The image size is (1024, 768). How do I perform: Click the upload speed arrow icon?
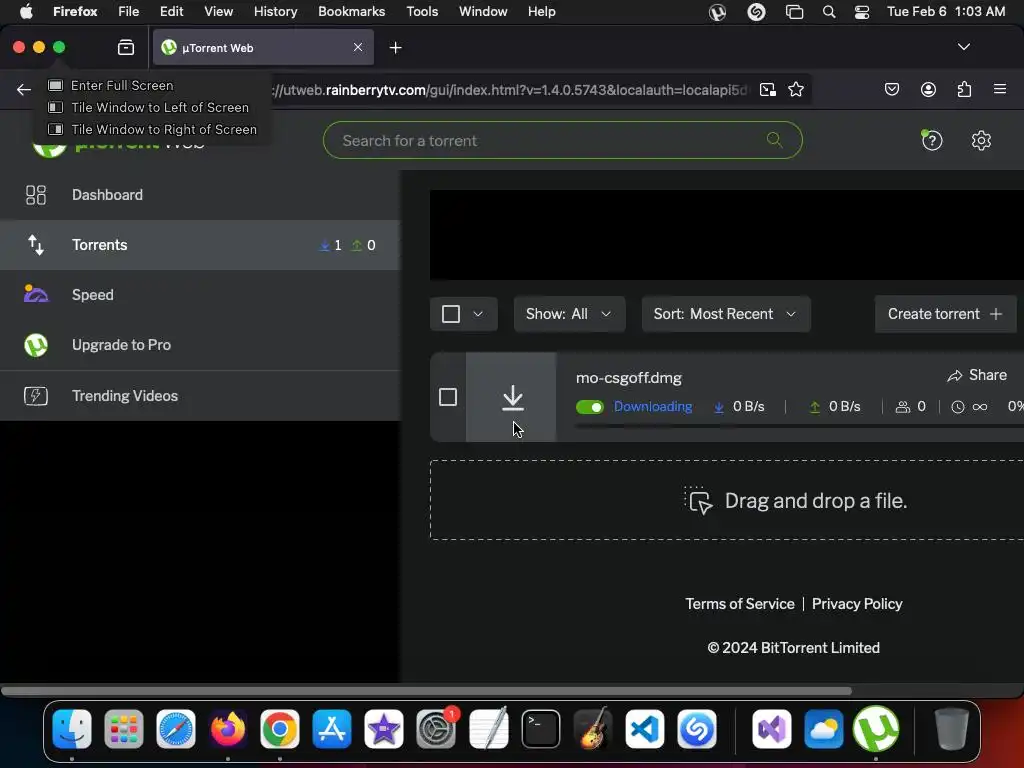point(815,407)
